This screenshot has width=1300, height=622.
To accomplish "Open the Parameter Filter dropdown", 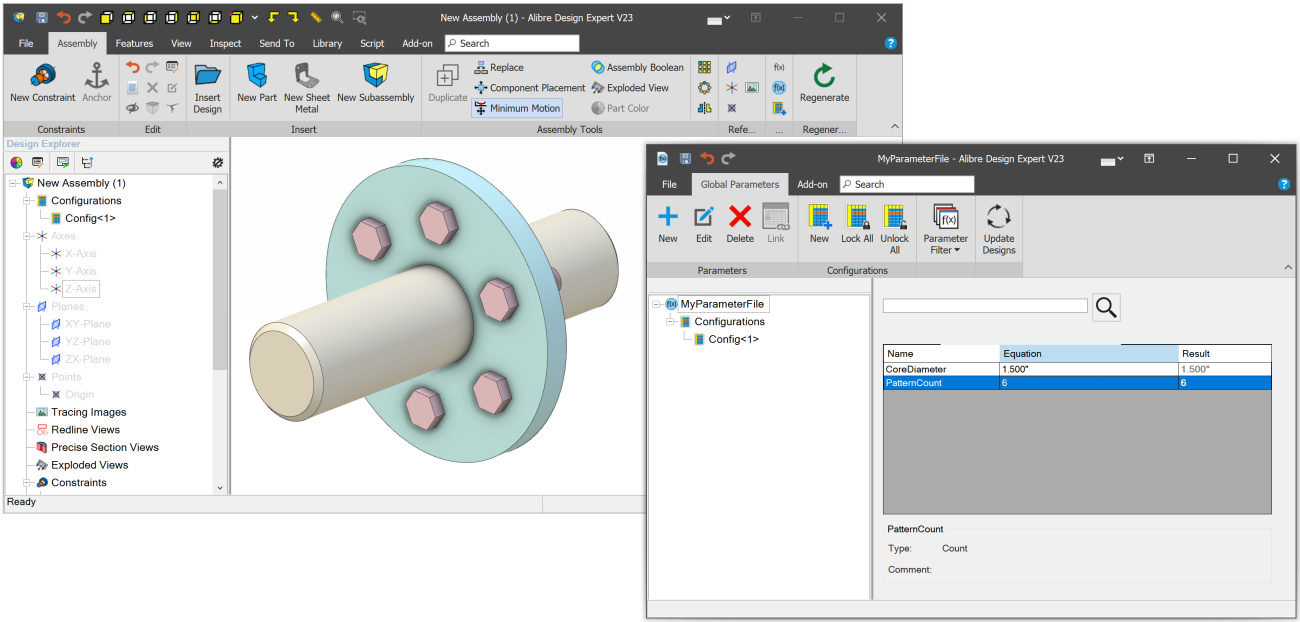I will click(946, 229).
